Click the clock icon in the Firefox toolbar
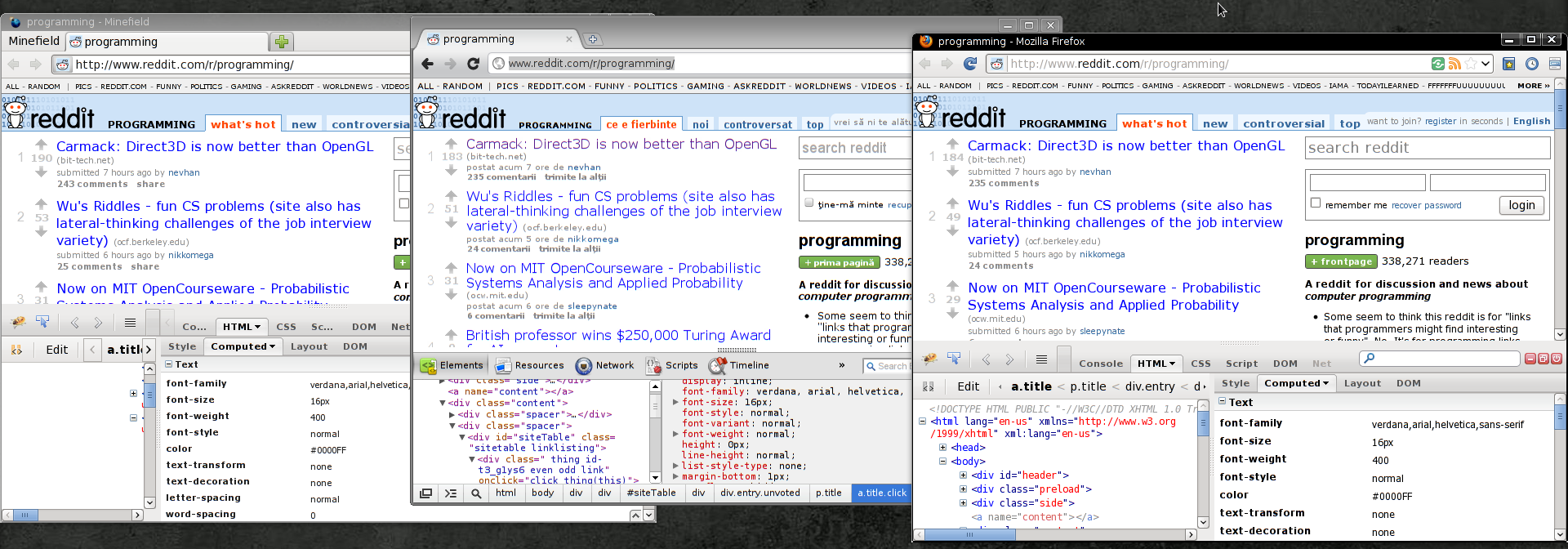The height and width of the screenshot is (549, 1568). click(1532, 64)
